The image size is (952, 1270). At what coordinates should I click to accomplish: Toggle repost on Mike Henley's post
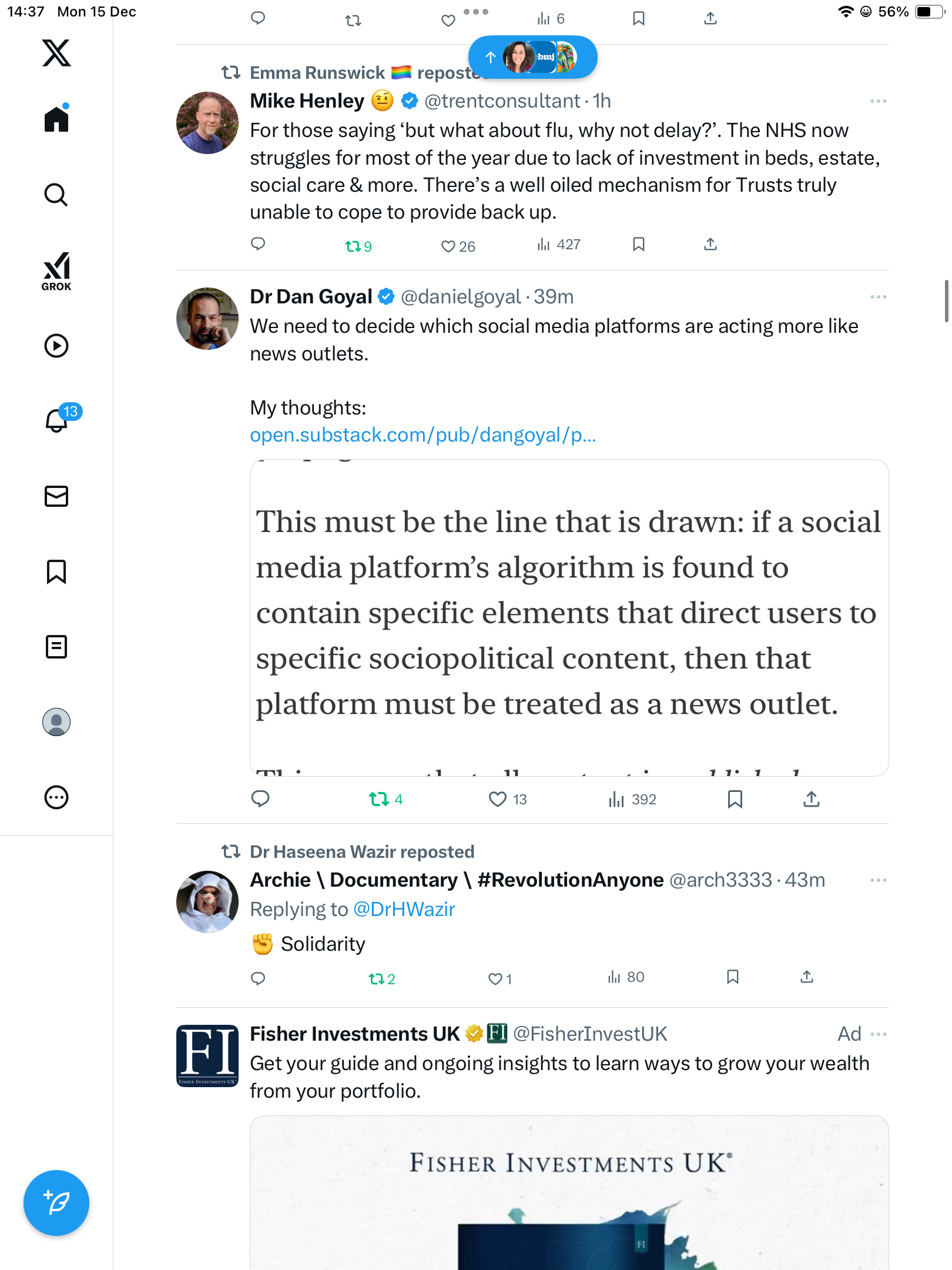(x=354, y=246)
